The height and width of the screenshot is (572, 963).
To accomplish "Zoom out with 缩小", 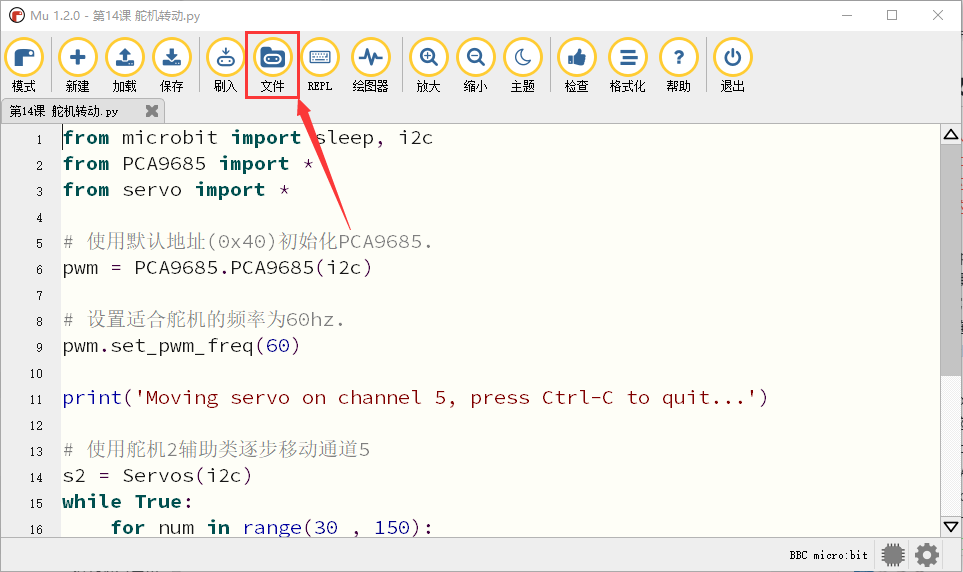I will click(475, 65).
